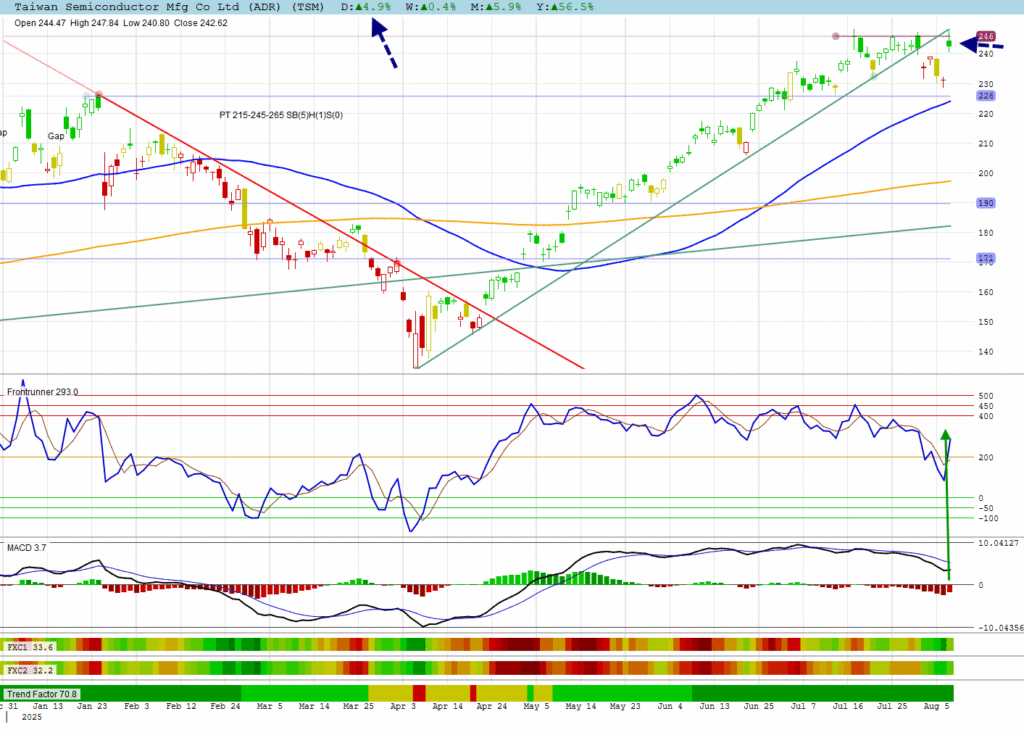Image resolution: width=1024 pixels, height=735 pixels.
Task: Click the 'PT 215-245-265 SB(5)H(1)S(0)' annotation
Action: click(281, 115)
